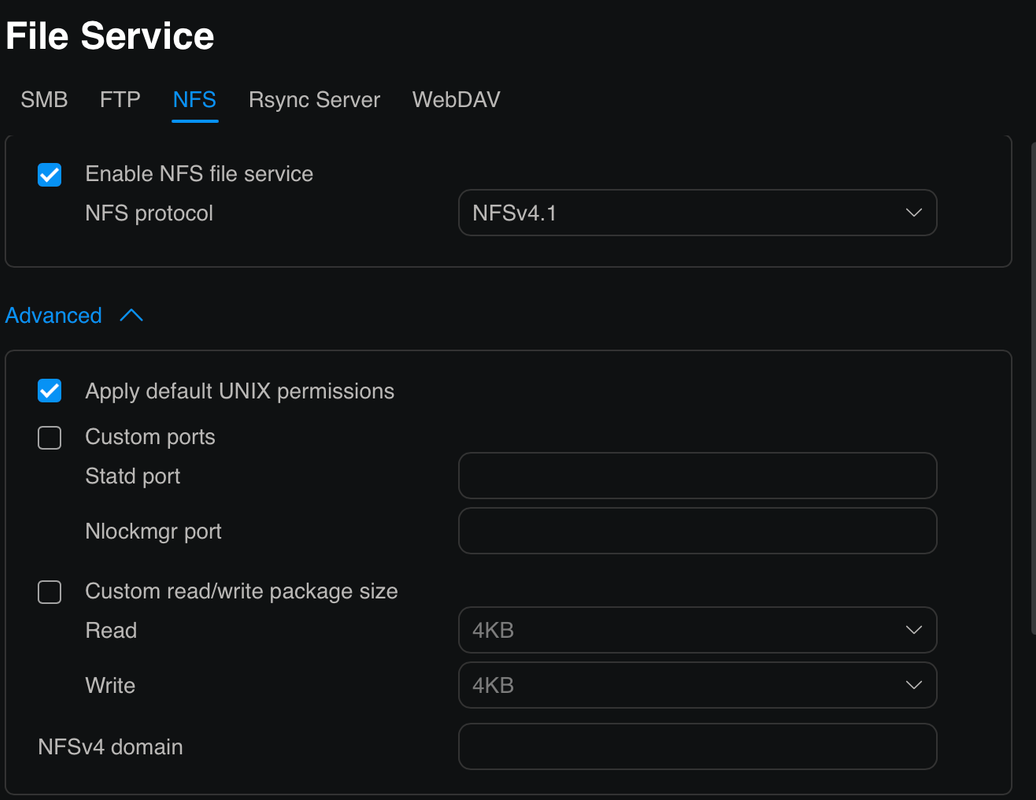Collapse the Advanced section chevron
Viewport: 1036px width, 800px height.
[x=131, y=316]
